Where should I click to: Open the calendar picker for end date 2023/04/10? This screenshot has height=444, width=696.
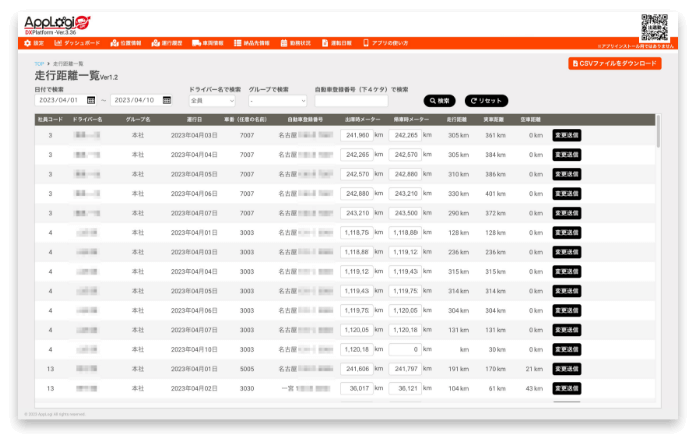click(x=167, y=100)
